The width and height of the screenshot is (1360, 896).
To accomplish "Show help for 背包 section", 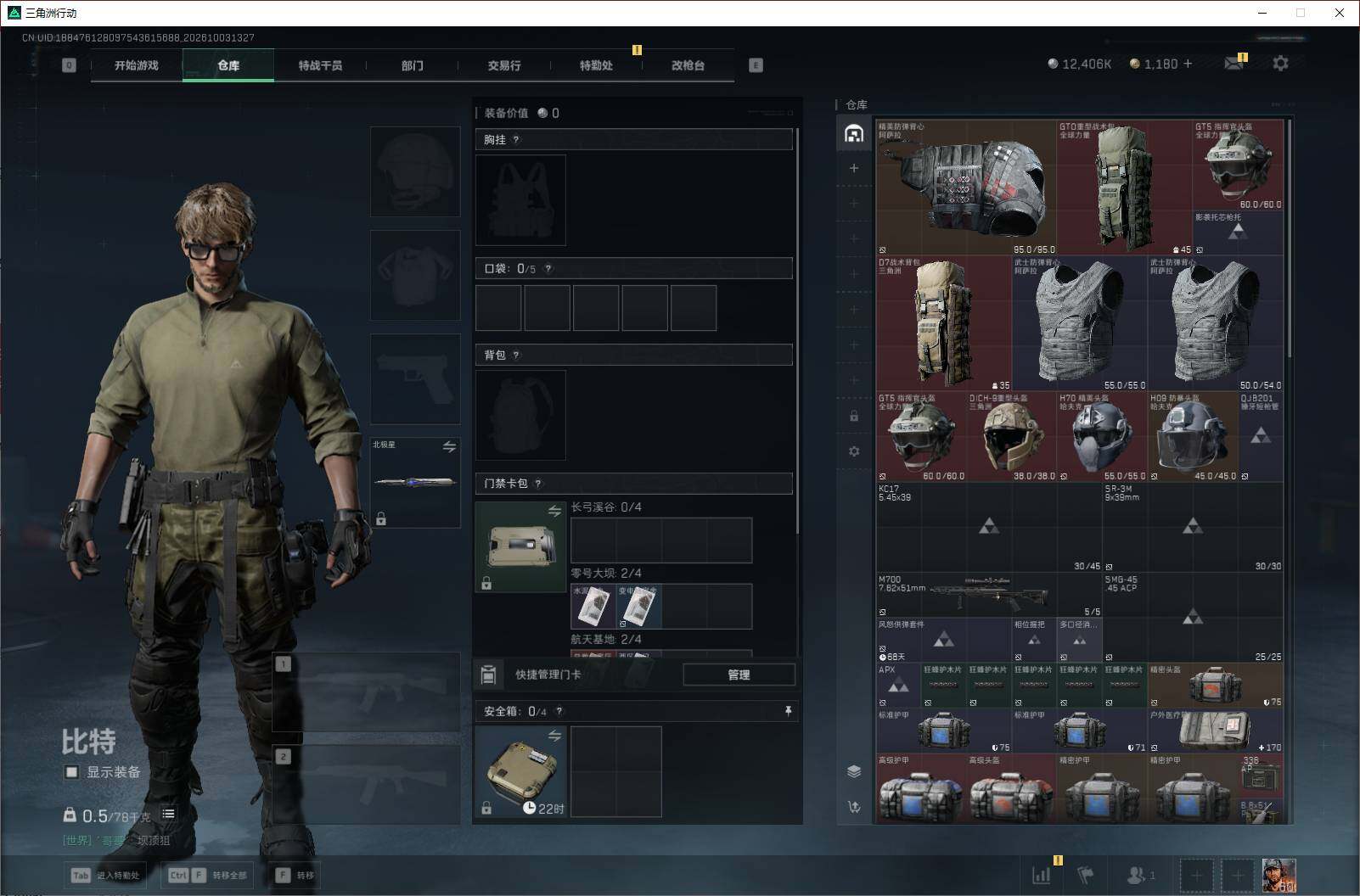I will pos(515,356).
